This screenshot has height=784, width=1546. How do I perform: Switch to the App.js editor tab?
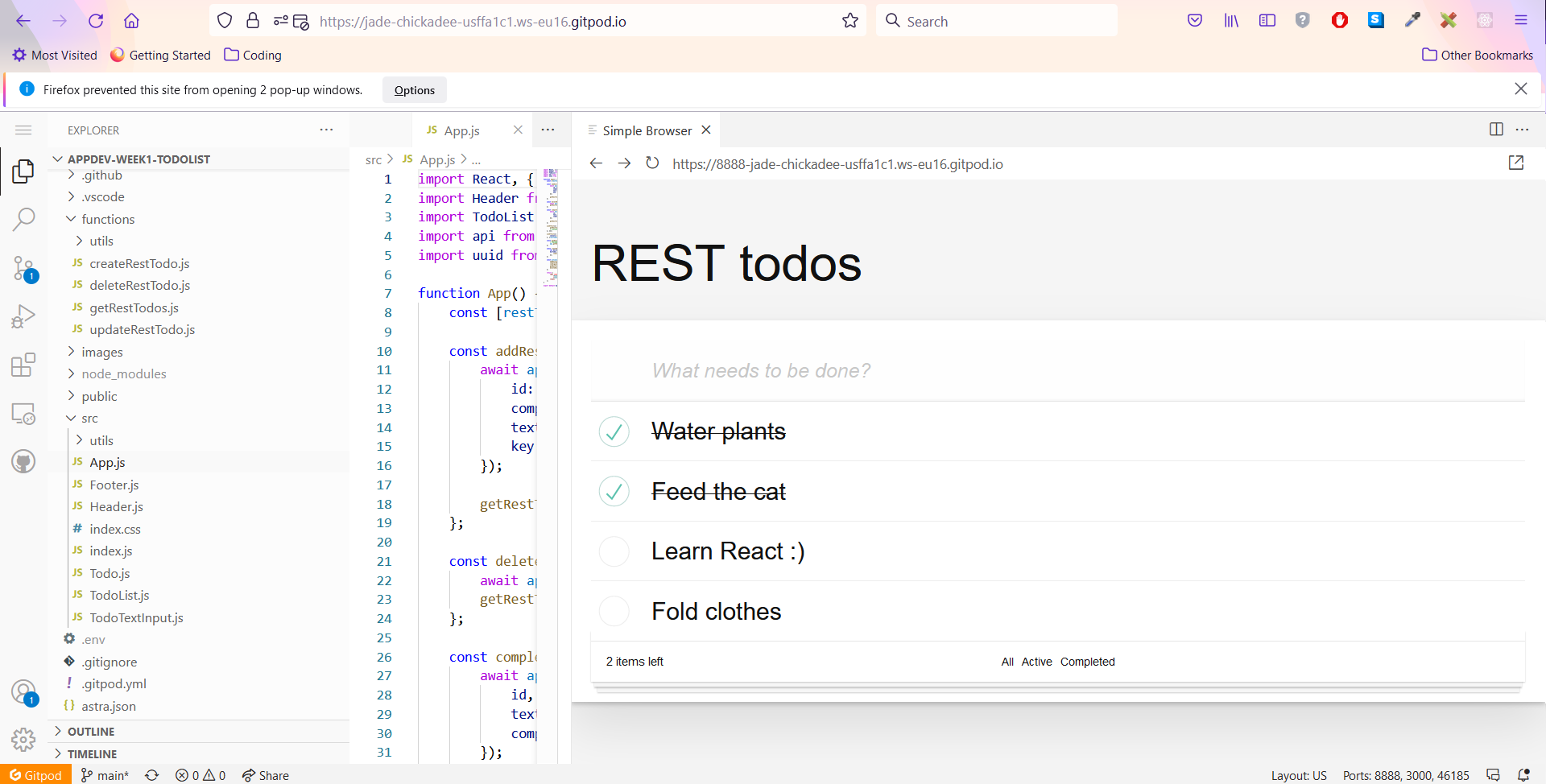tap(463, 130)
